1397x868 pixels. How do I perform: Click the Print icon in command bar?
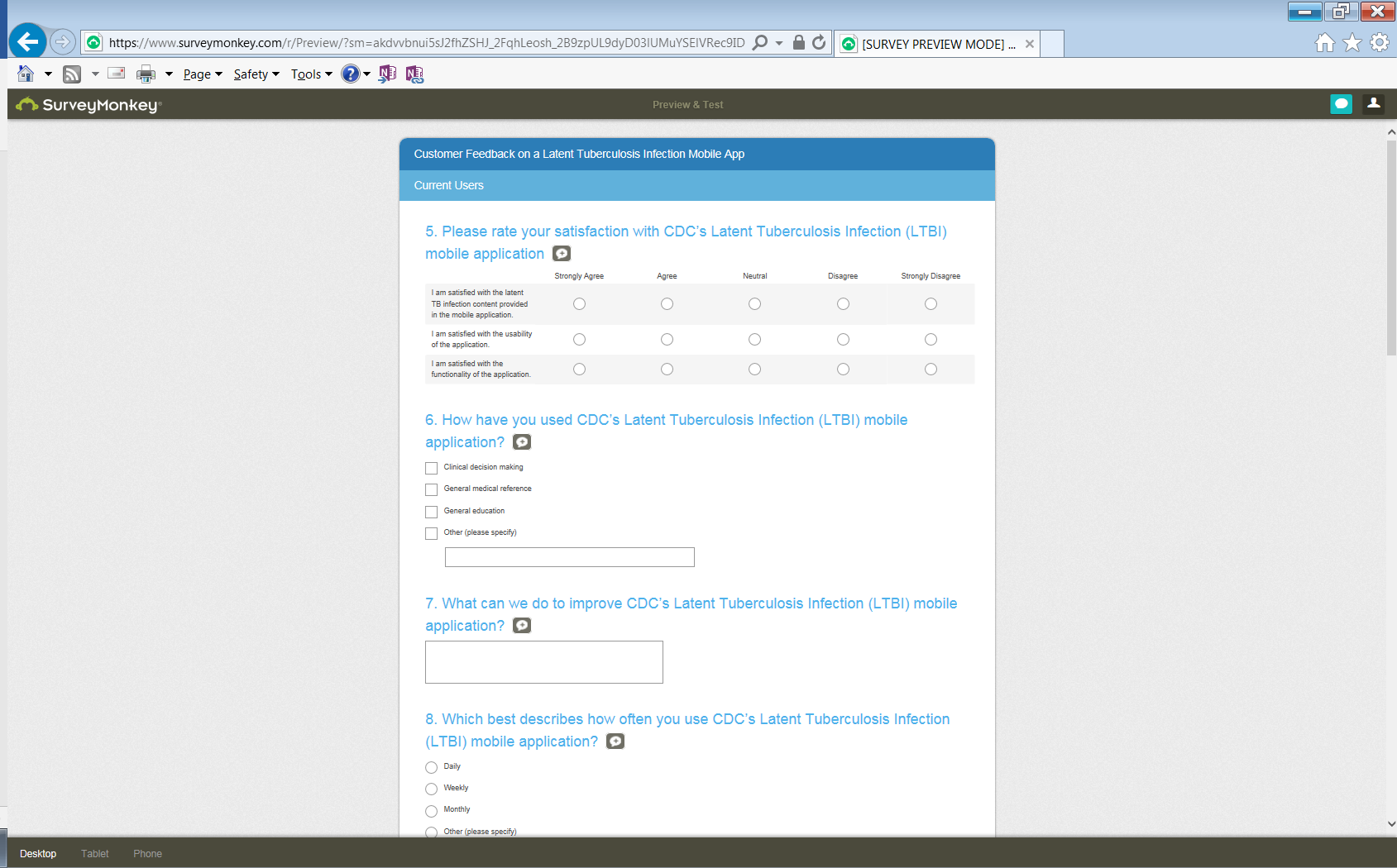tap(146, 74)
